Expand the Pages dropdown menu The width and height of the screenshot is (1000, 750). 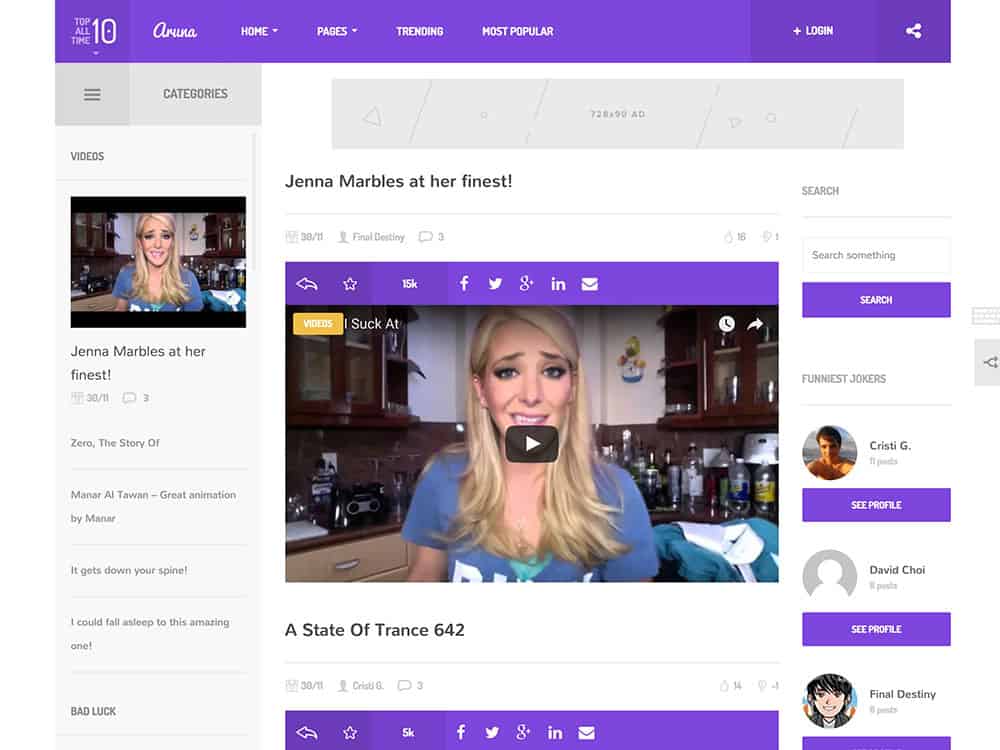pyautogui.click(x=337, y=31)
